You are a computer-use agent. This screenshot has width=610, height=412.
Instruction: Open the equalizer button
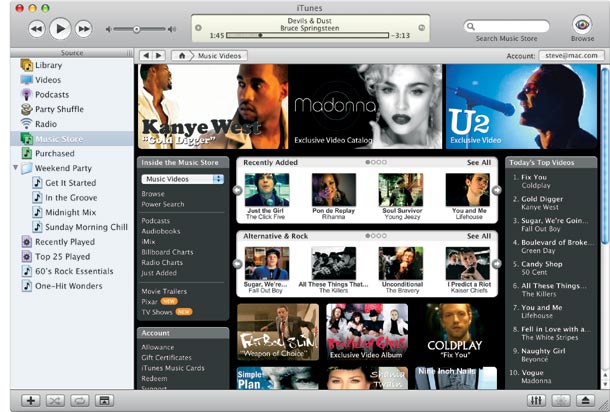pyautogui.click(x=536, y=400)
